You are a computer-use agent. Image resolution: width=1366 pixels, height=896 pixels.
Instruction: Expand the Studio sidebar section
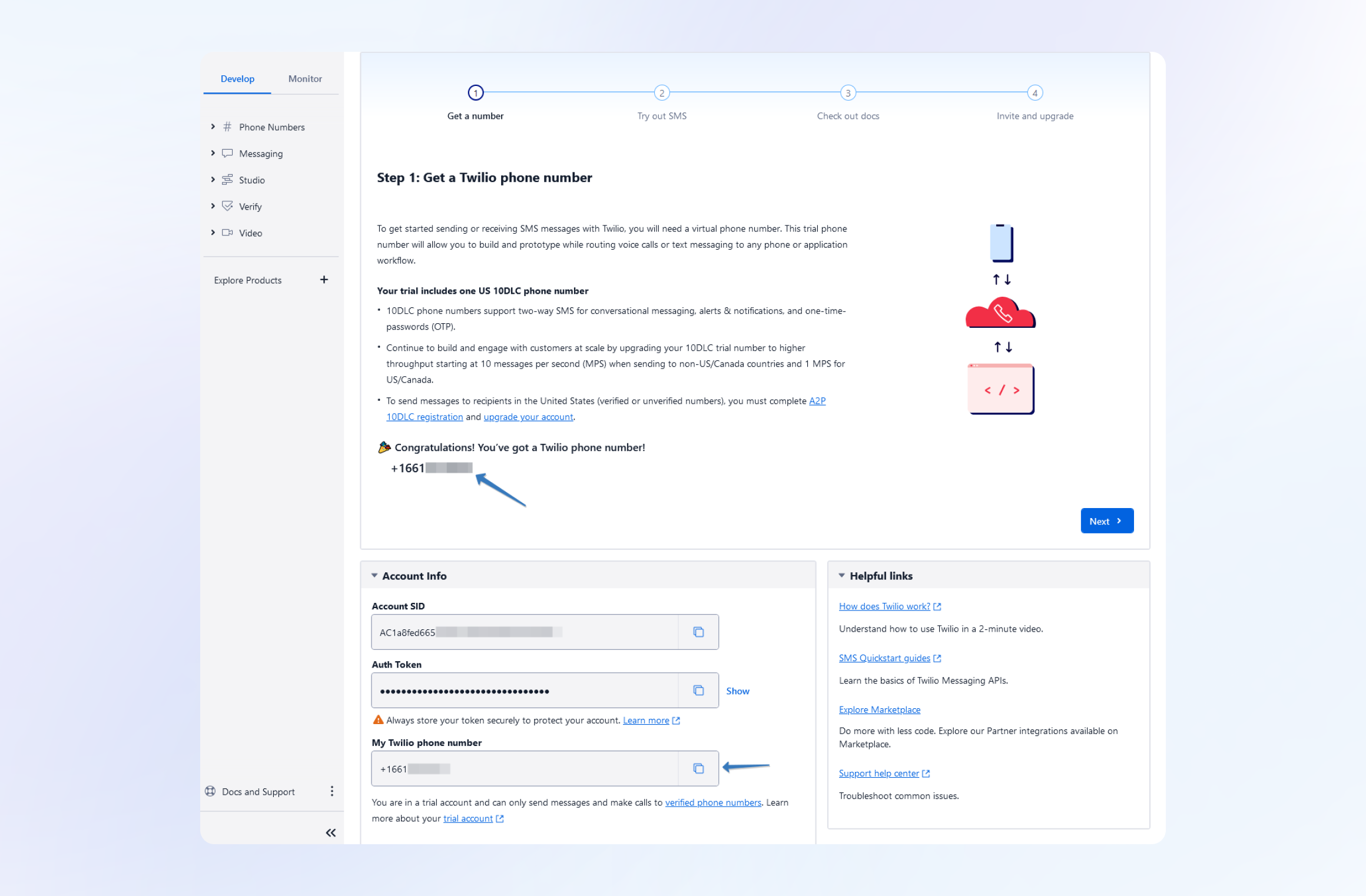tap(213, 180)
